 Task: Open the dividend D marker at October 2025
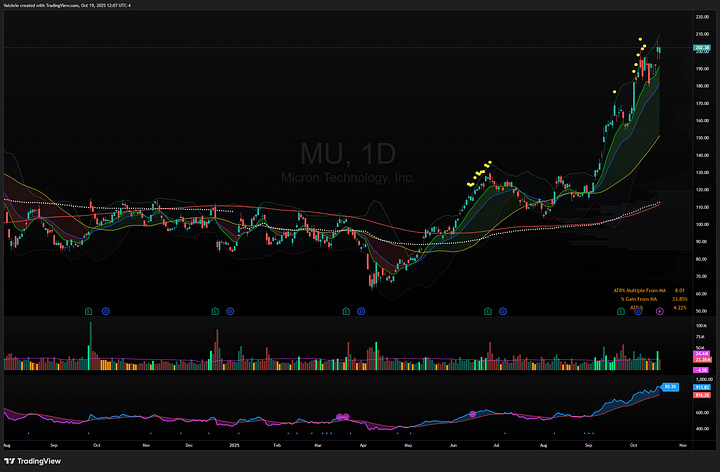pyautogui.click(x=638, y=311)
